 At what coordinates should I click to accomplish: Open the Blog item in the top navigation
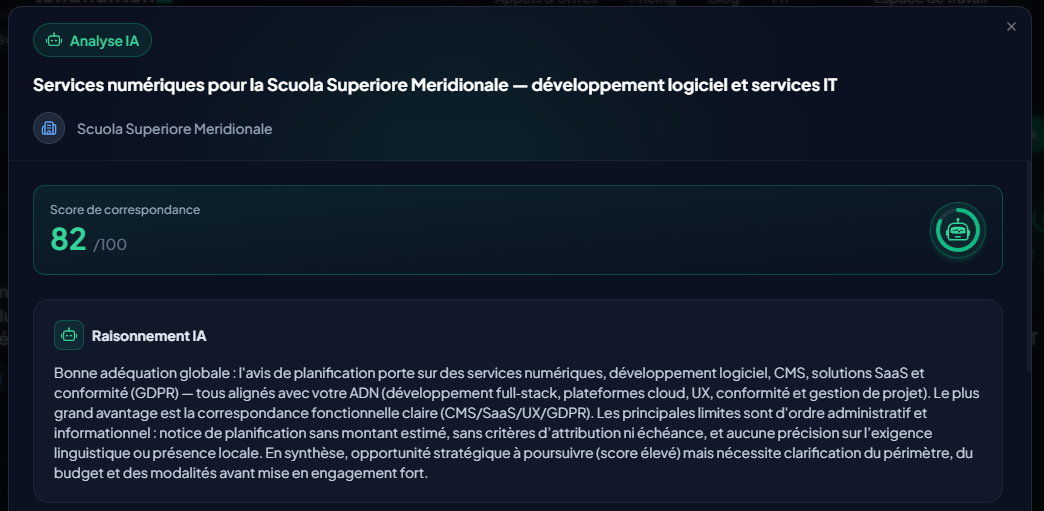724,2
